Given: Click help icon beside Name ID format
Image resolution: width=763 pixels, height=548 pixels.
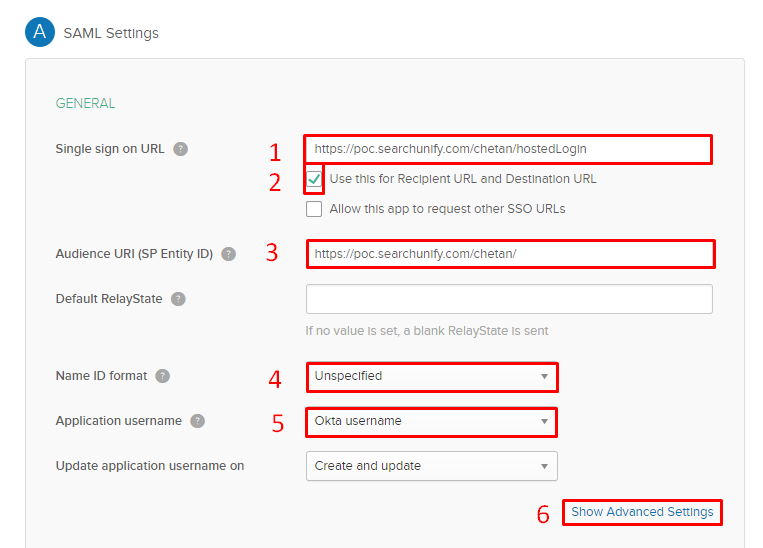Looking at the screenshot, I should pyautogui.click(x=163, y=376).
